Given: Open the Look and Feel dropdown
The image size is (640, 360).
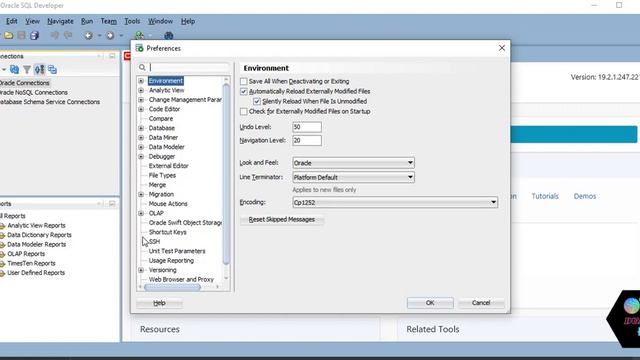Looking at the screenshot, I should point(353,163).
